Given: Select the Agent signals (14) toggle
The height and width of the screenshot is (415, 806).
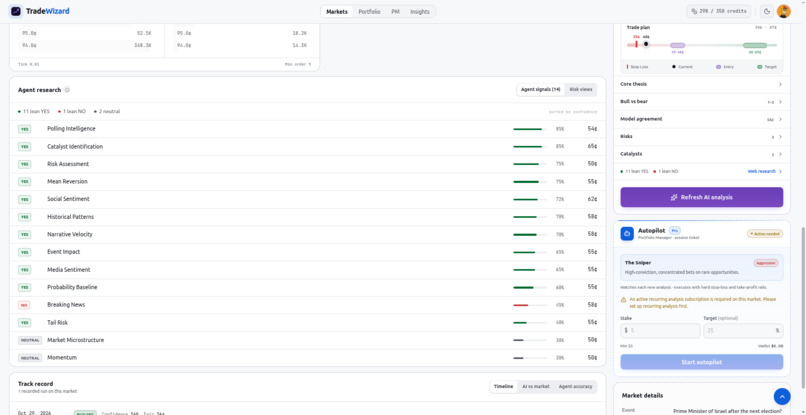Looking at the screenshot, I should click(x=540, y=89).
